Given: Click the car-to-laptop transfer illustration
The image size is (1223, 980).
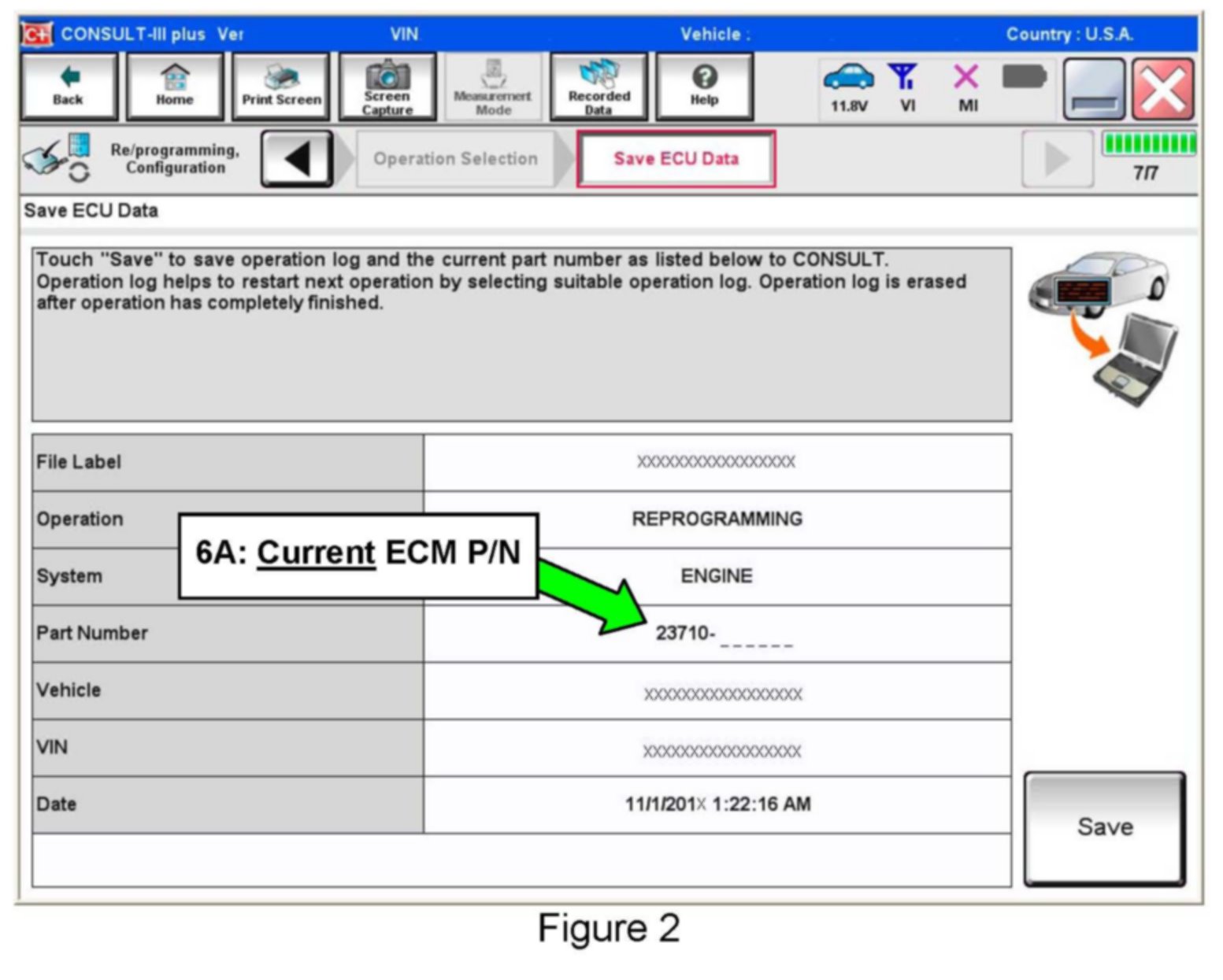Looking at the screenshot, I should click(x=1103, y=328).
